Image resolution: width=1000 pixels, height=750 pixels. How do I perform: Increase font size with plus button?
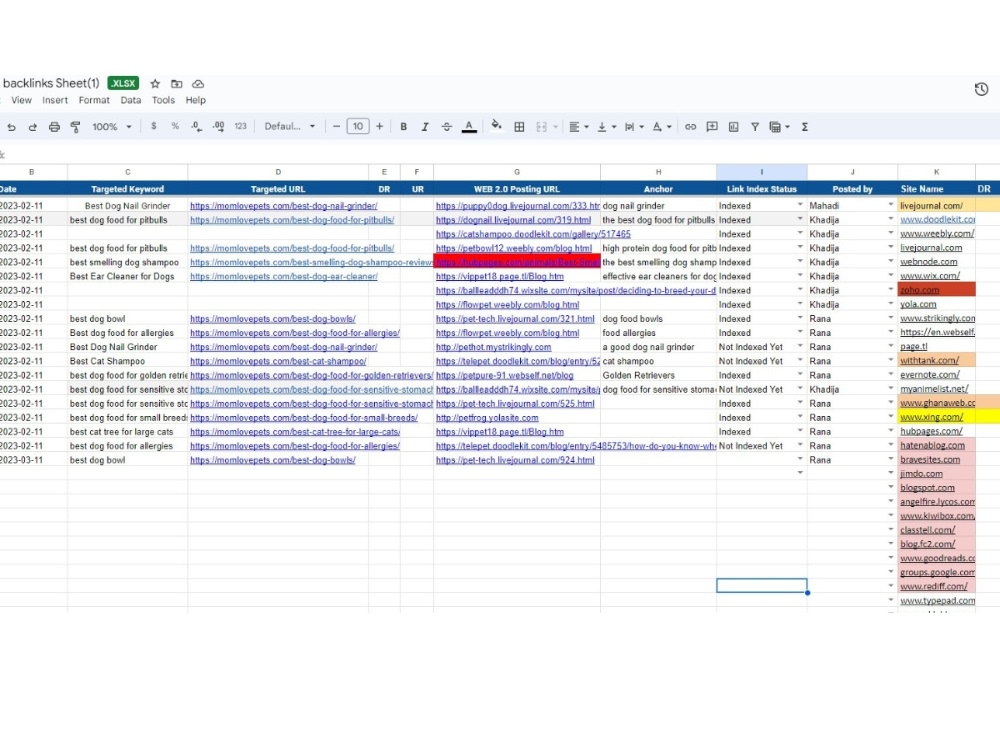379,126
